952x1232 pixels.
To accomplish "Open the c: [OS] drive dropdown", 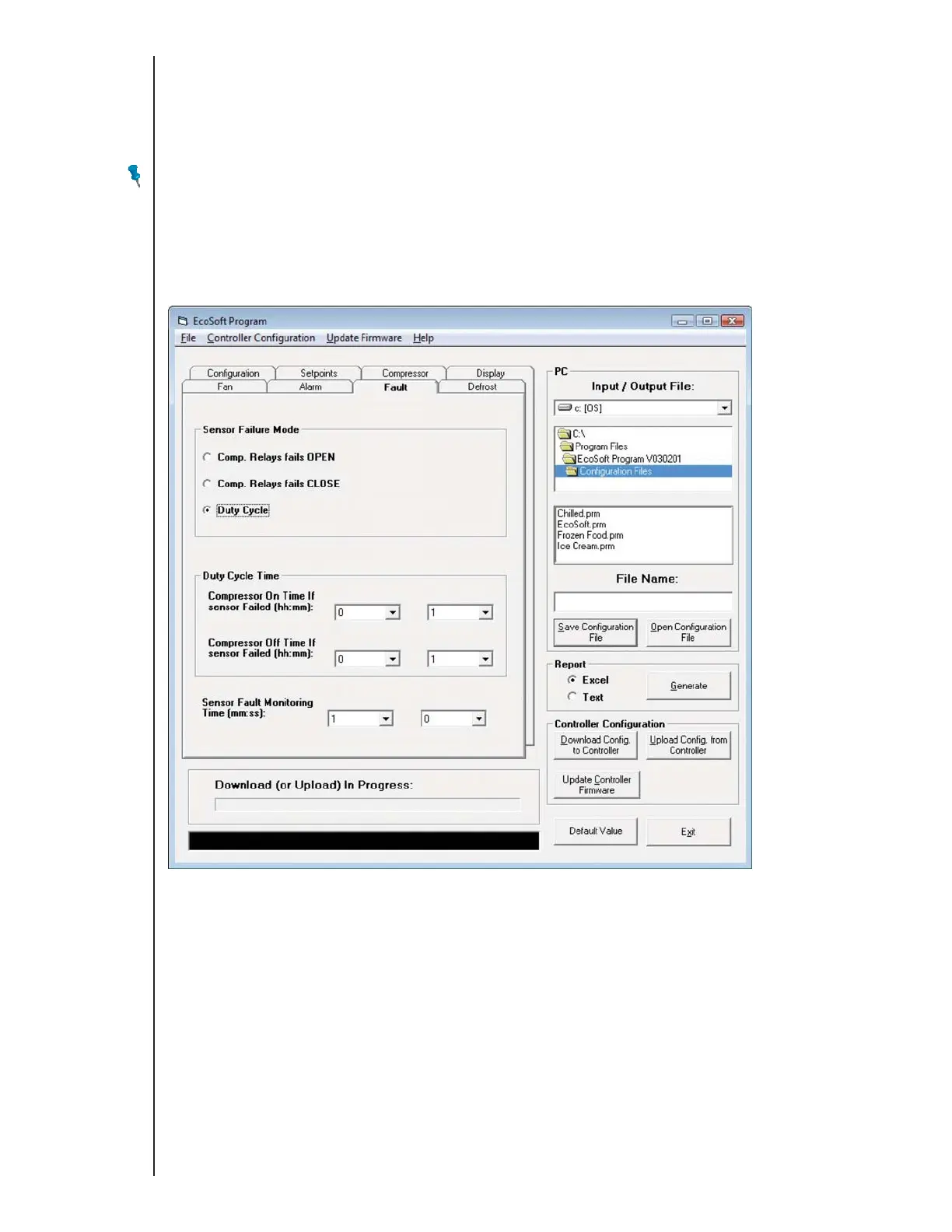I will (724, 408).
